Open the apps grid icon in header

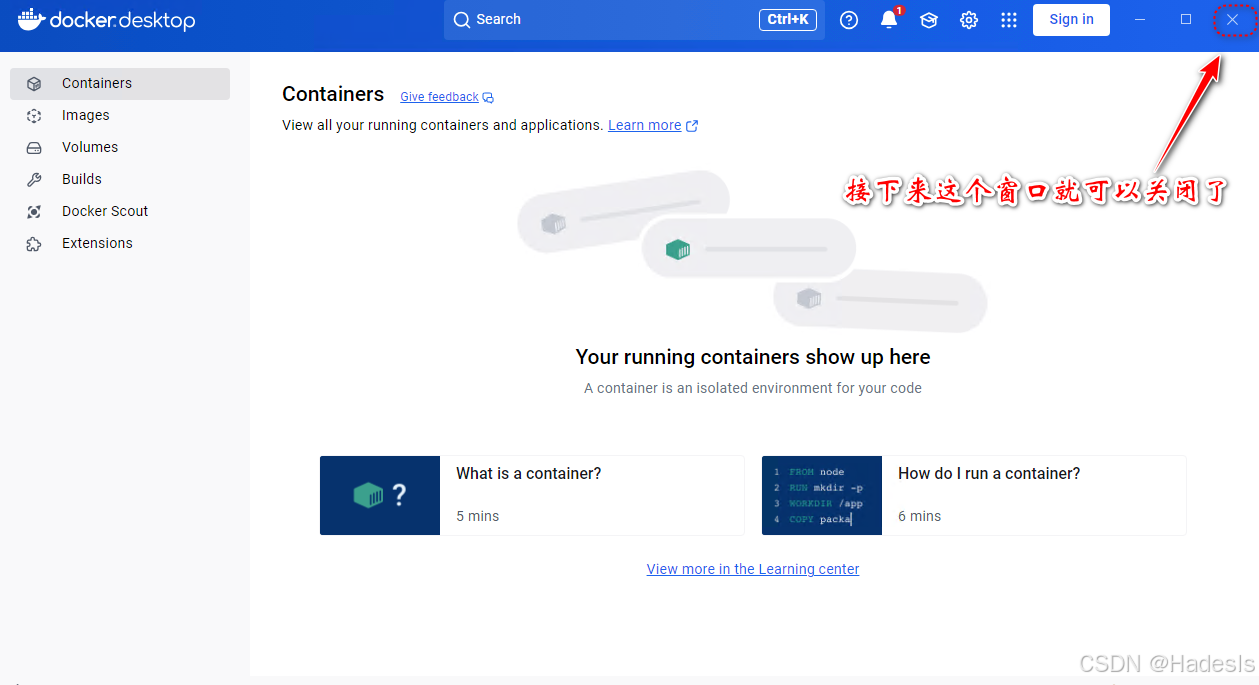1009,20
